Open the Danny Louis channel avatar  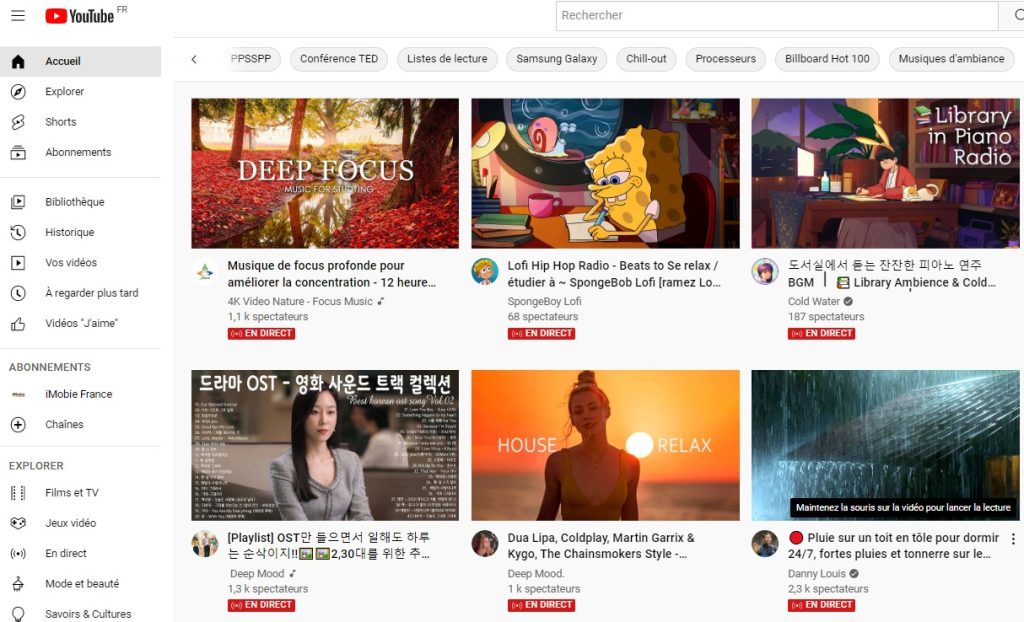pos(765,544)
